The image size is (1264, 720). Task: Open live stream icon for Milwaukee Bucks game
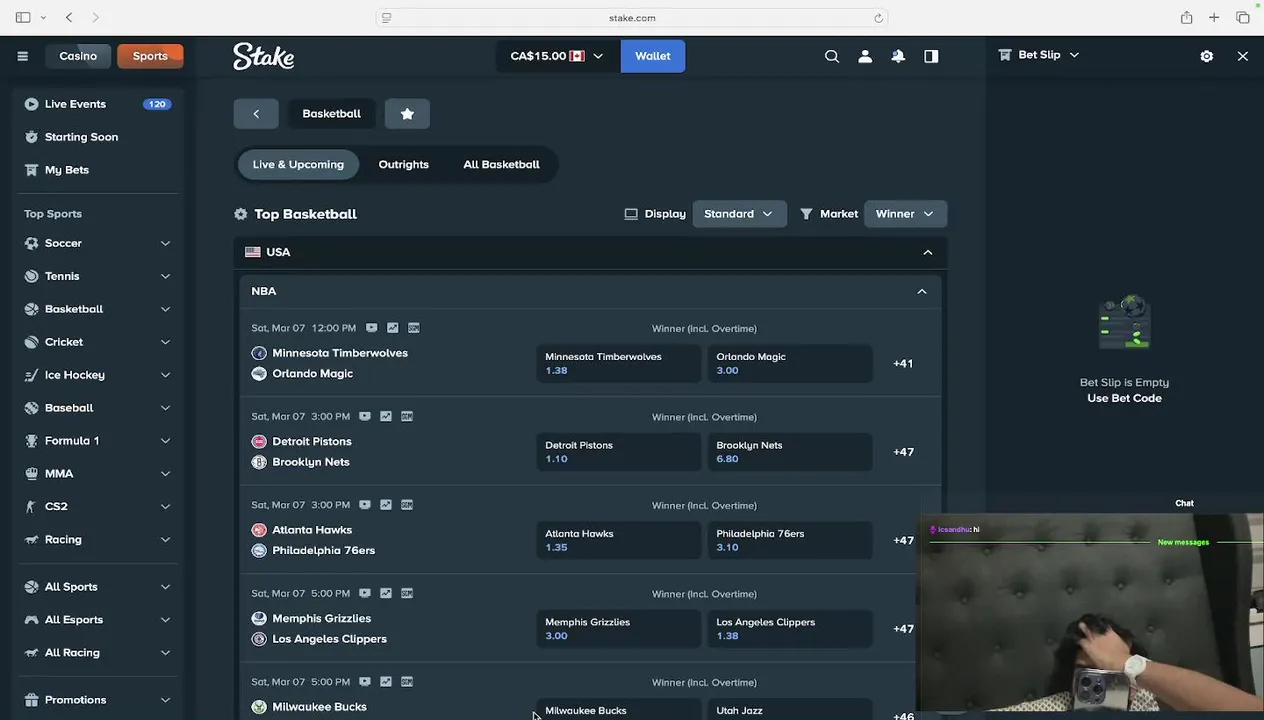(365, 682)
